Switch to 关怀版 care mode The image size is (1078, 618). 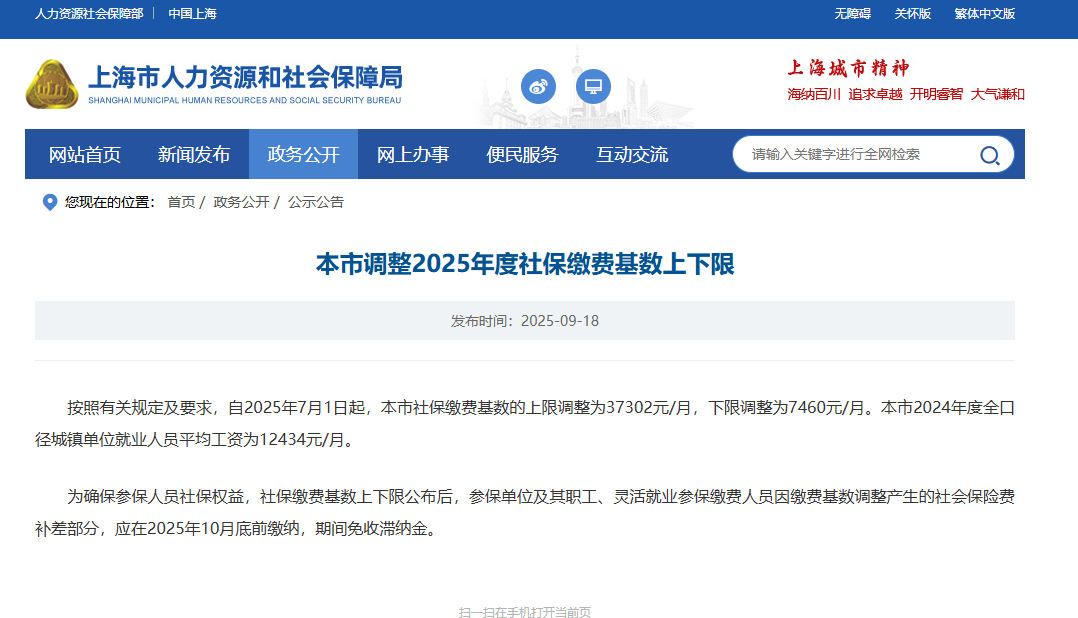click(912, 14)
